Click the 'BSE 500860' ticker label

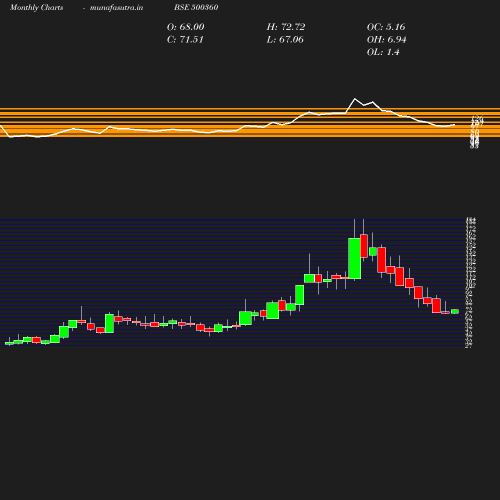tap(196, 7)
